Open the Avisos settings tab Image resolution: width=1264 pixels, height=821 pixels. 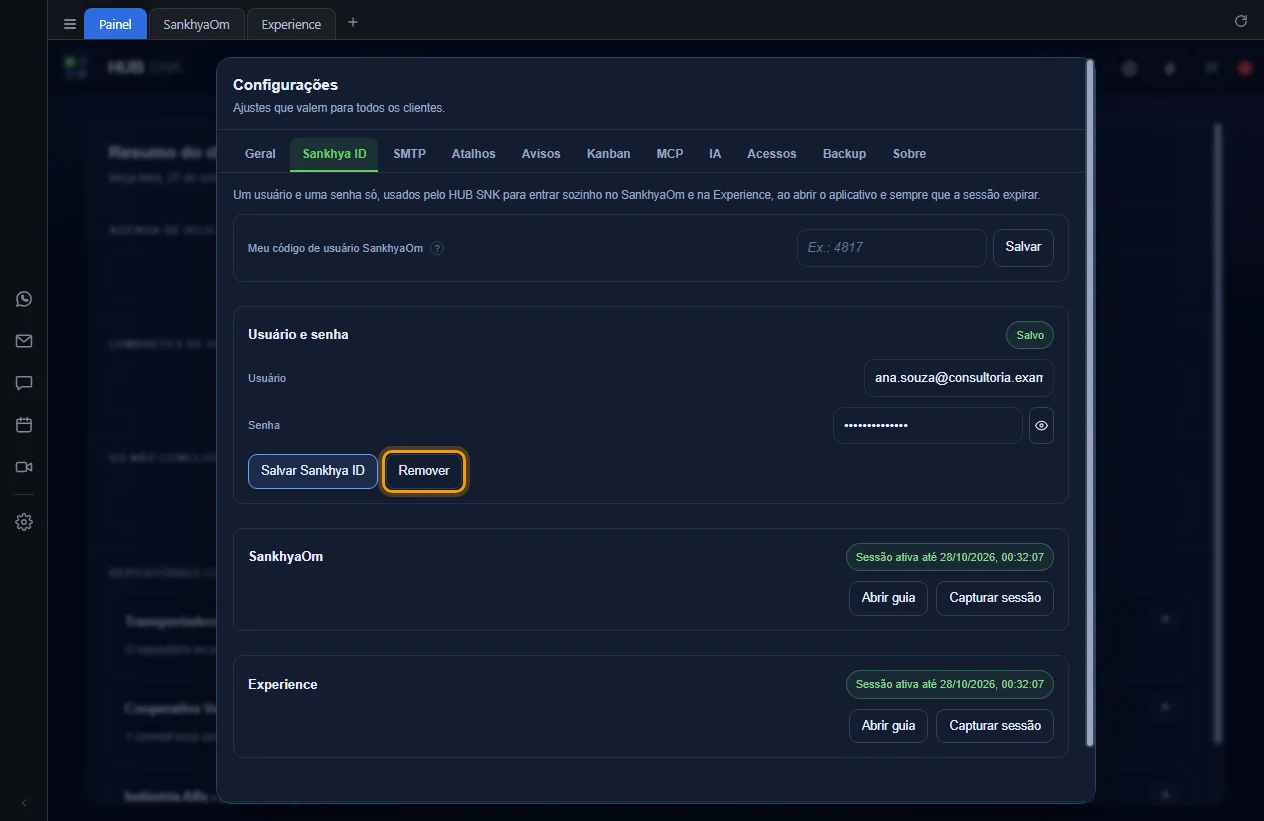(x=541, y=154)
